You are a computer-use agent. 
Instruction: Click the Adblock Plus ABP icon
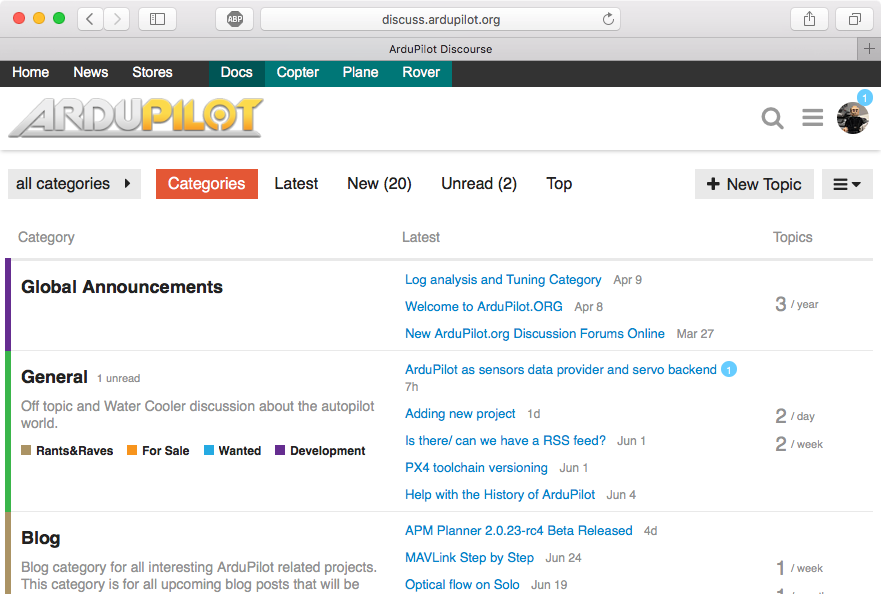tap(234, 19)
